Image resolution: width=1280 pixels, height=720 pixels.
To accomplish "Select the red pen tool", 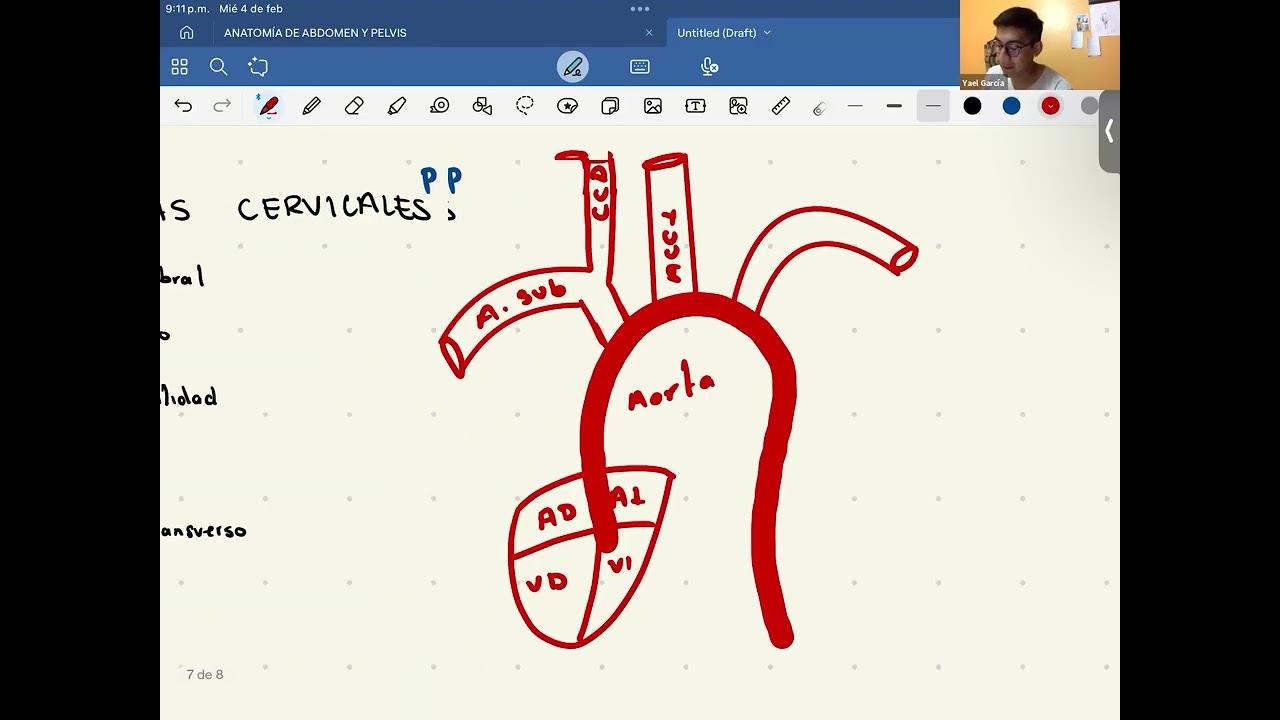I will click(268, 106).
